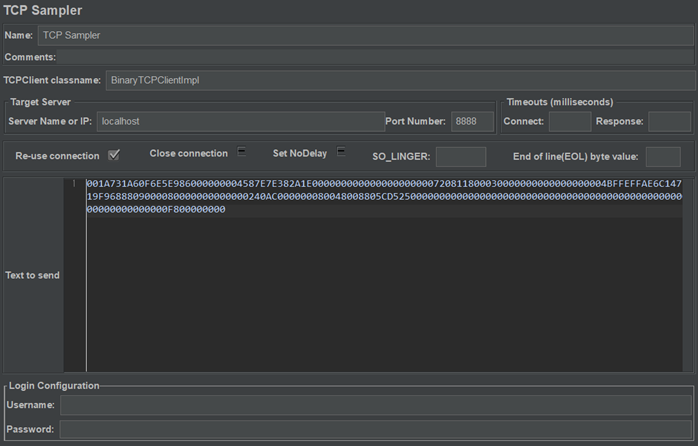Click line number 1 in the editor gutter
The image size is (698, 446).
coord(74,183)
